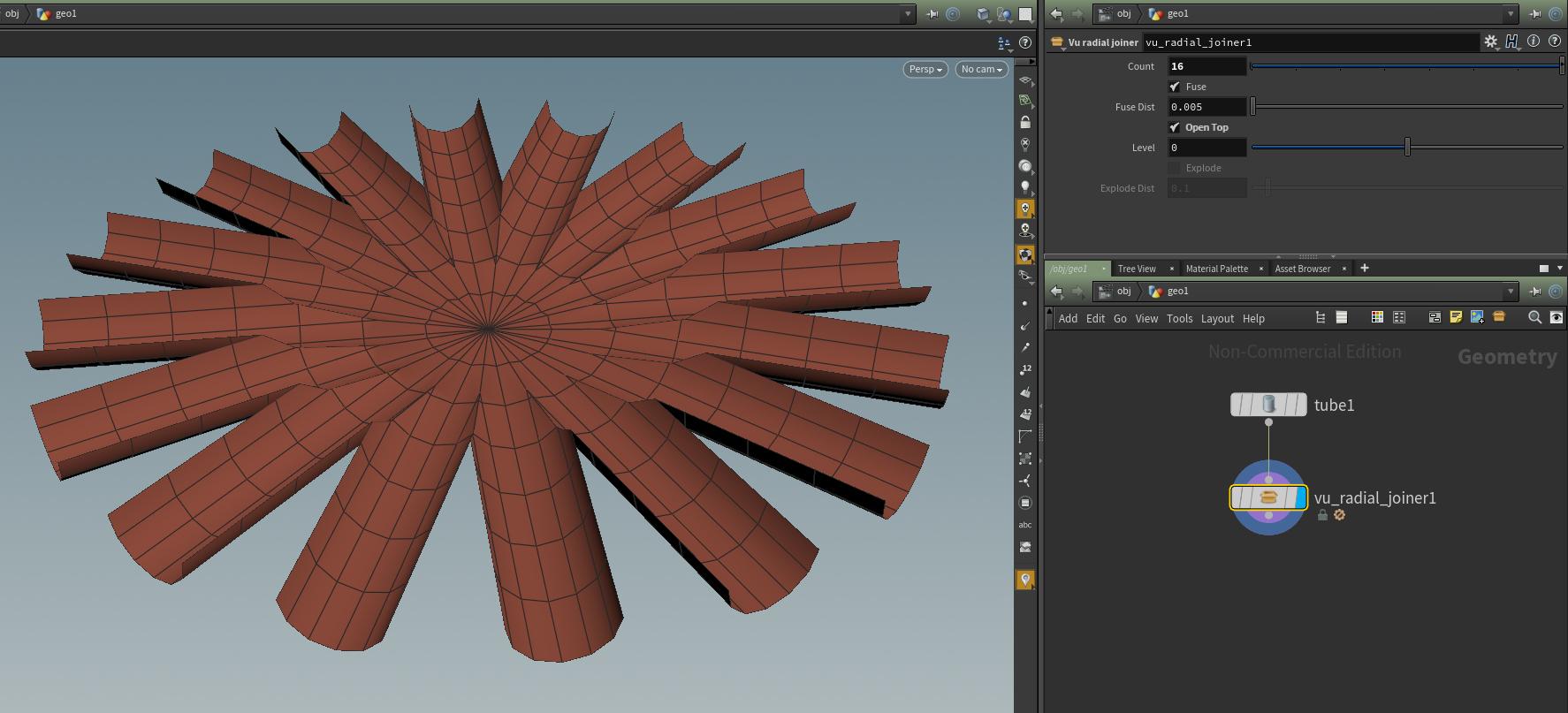Switch to the Material Palette tab

pos(1216,269)
